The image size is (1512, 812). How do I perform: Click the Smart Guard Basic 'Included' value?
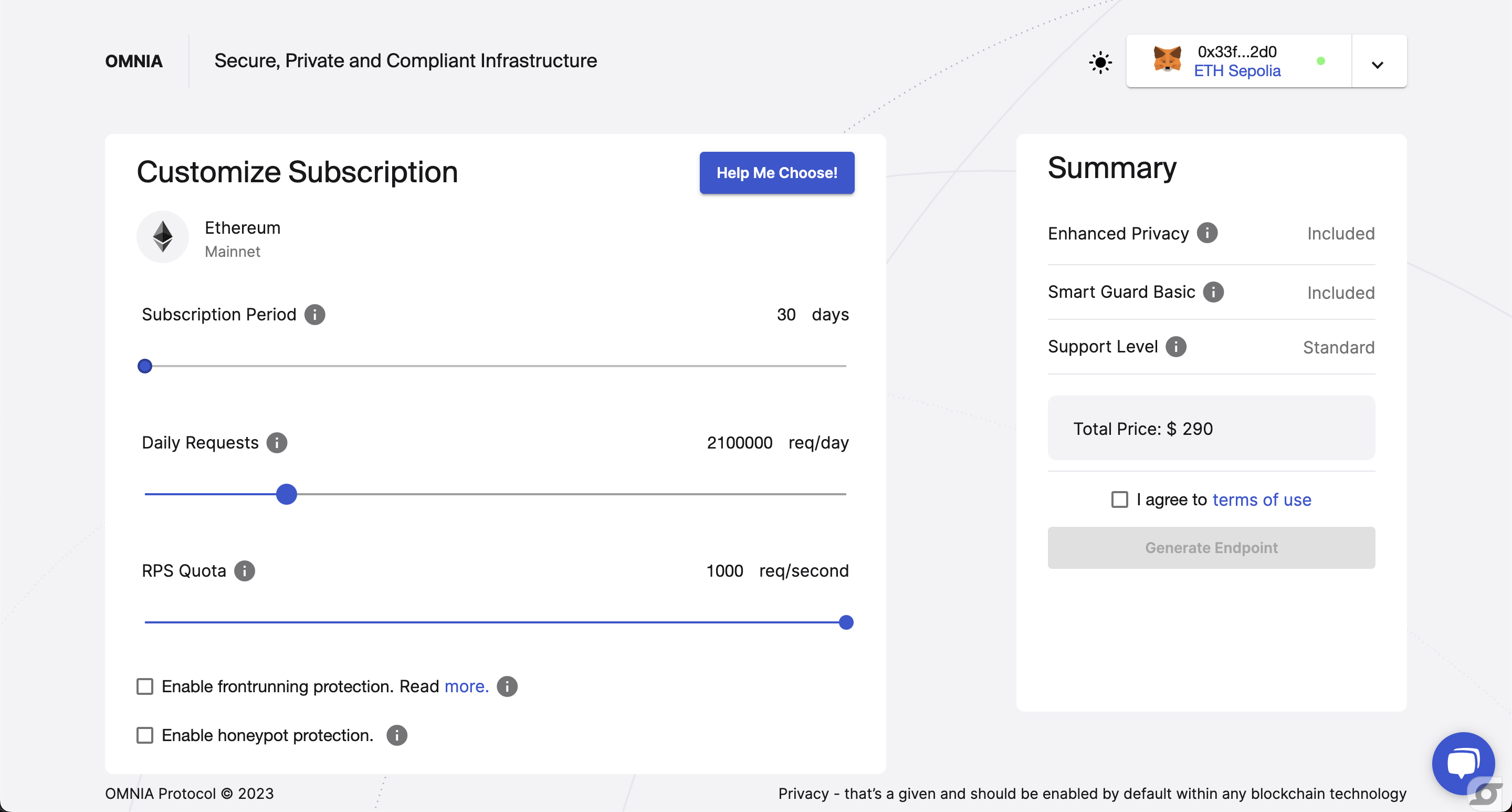point(1341,293)
